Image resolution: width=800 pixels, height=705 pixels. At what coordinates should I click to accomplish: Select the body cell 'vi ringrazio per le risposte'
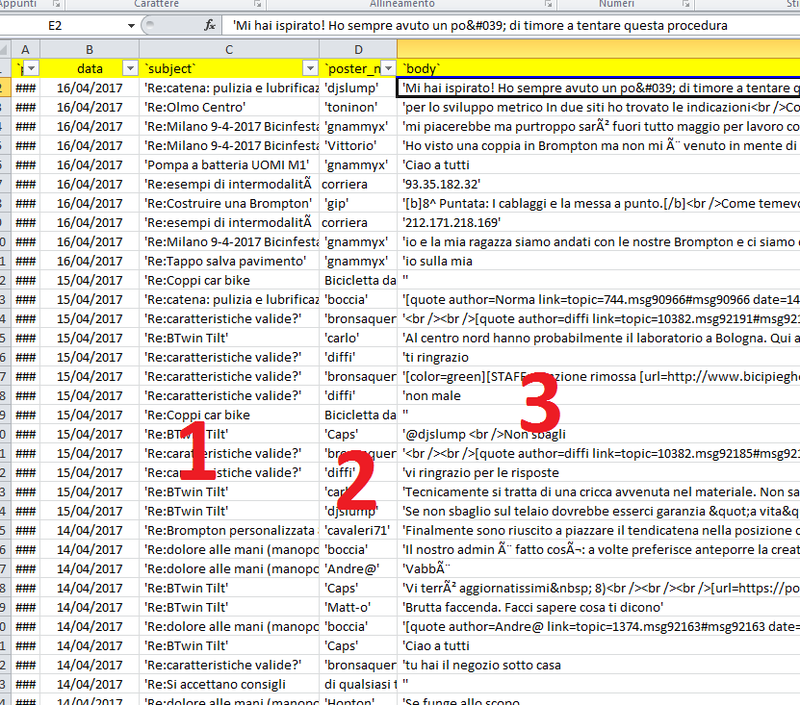click(598, 472)
